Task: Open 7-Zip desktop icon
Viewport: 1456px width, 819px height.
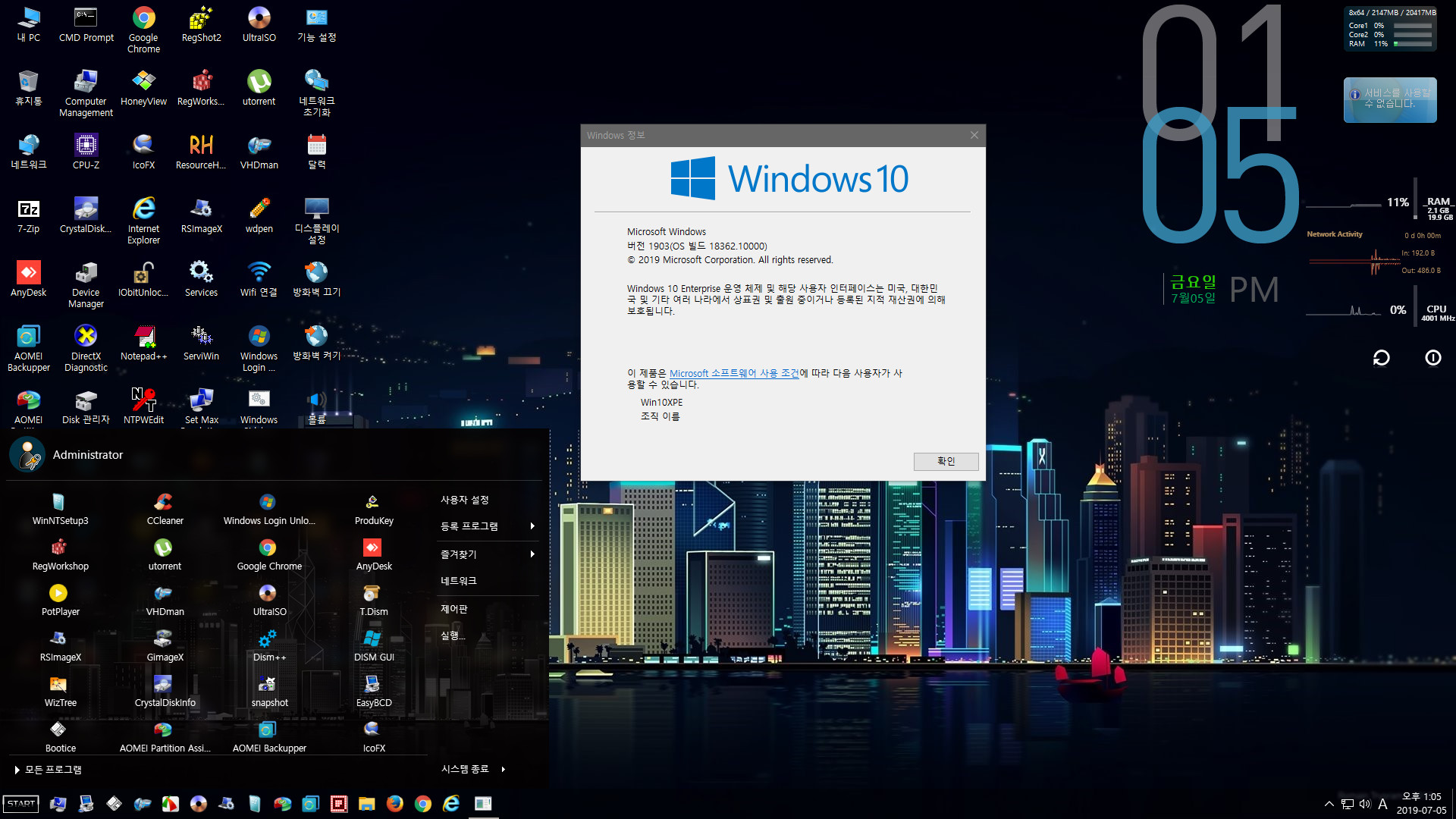Action: point(28,216)
